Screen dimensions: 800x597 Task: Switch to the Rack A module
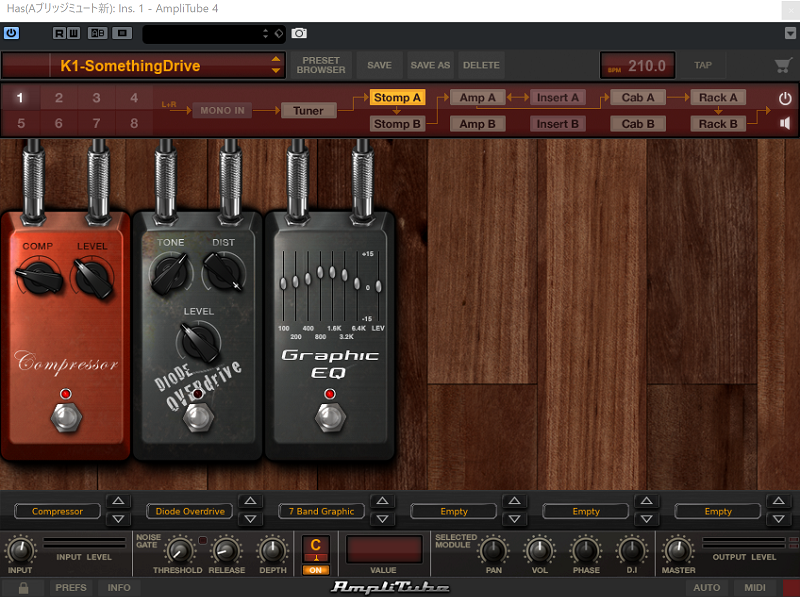point(718,97)
